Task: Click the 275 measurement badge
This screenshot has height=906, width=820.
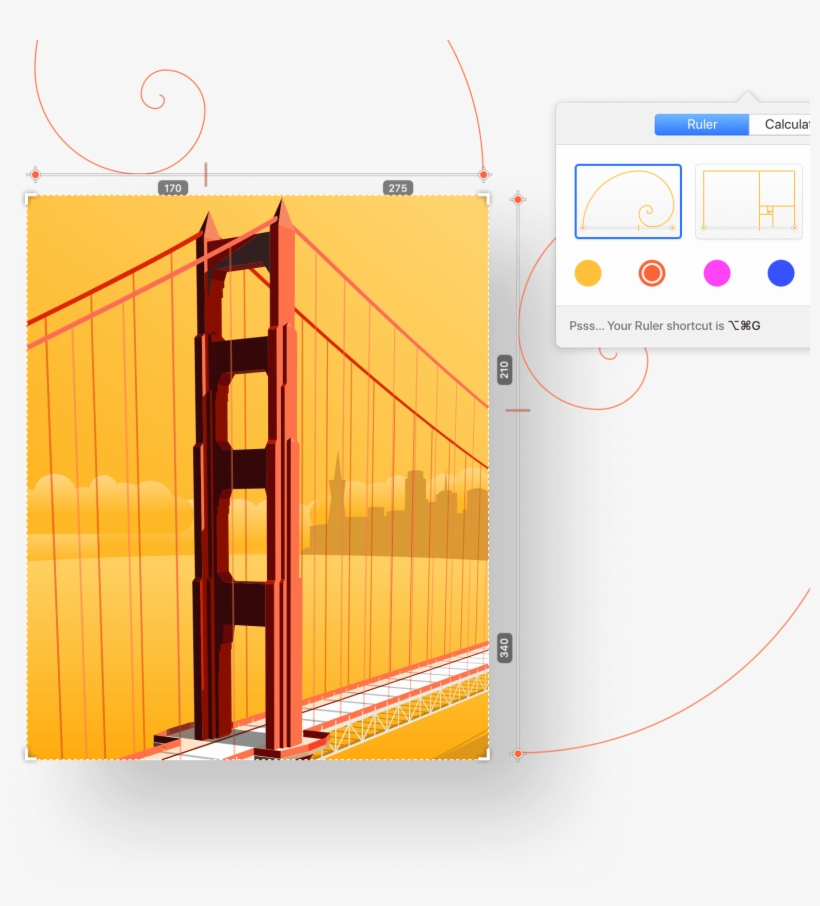Action: coord(396,187)
